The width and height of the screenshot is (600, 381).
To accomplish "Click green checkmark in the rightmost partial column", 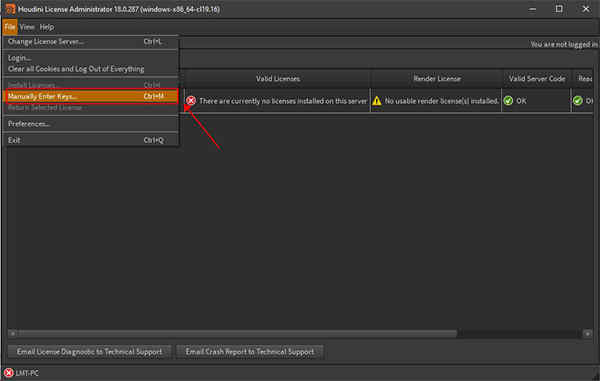I will [x=578, y=101].
